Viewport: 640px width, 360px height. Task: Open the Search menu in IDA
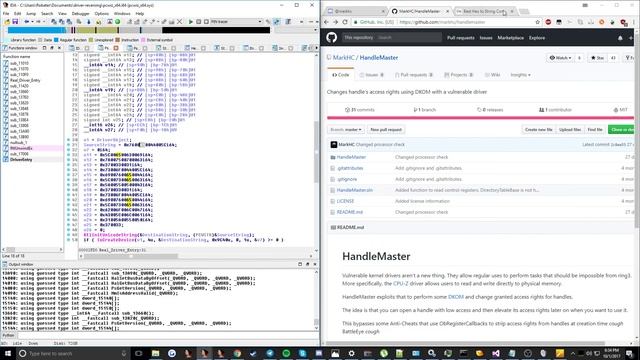[47, 13]
